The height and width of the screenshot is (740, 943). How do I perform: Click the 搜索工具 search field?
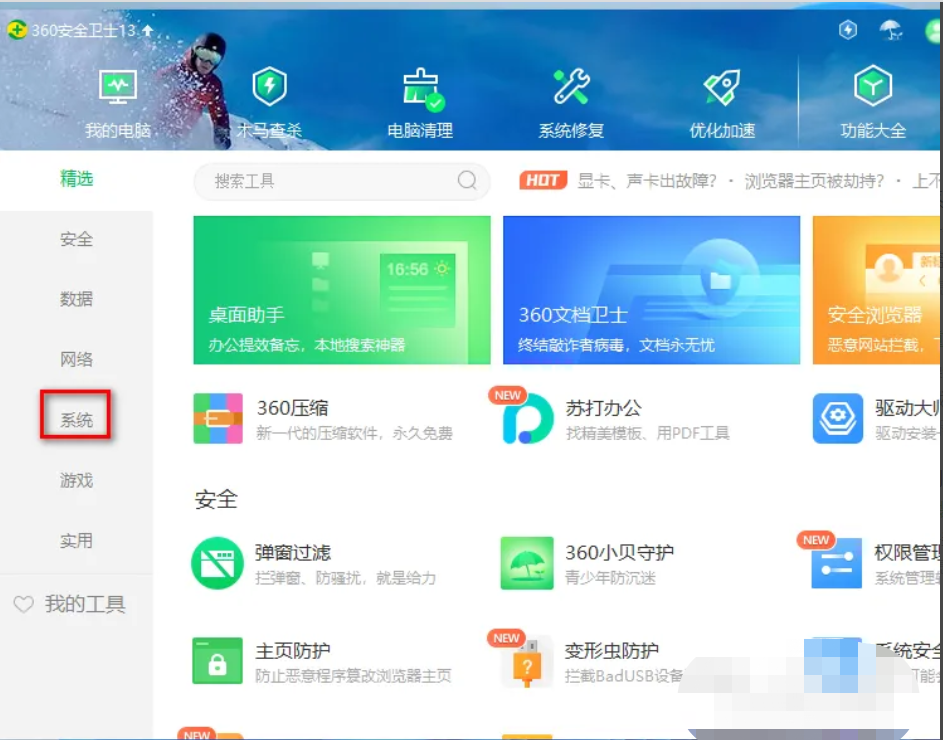click(x=342, y=180)
